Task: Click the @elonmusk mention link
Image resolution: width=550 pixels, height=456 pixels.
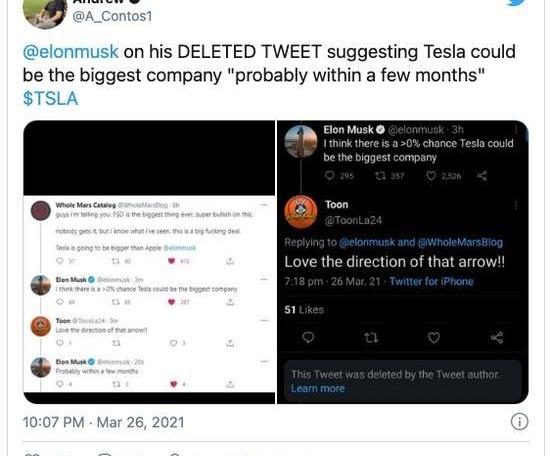Action: pos(71,52)
